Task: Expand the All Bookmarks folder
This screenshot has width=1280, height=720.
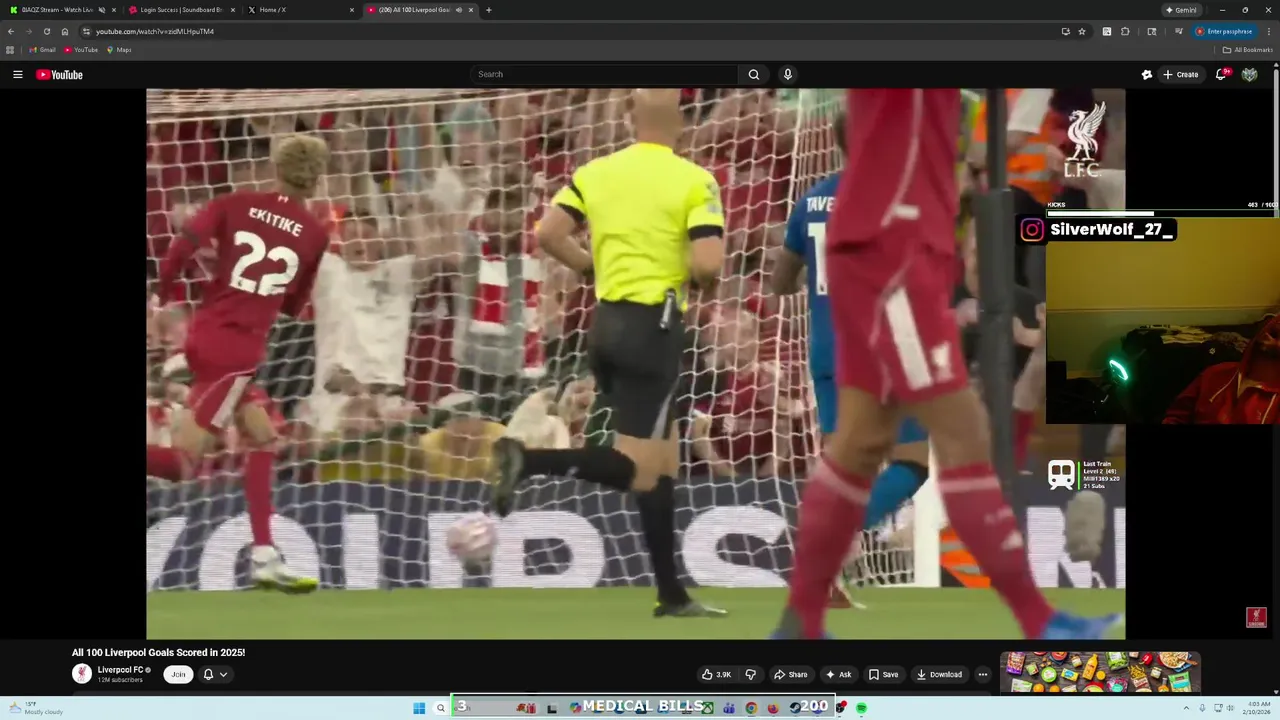Action: click(1247, 50)
